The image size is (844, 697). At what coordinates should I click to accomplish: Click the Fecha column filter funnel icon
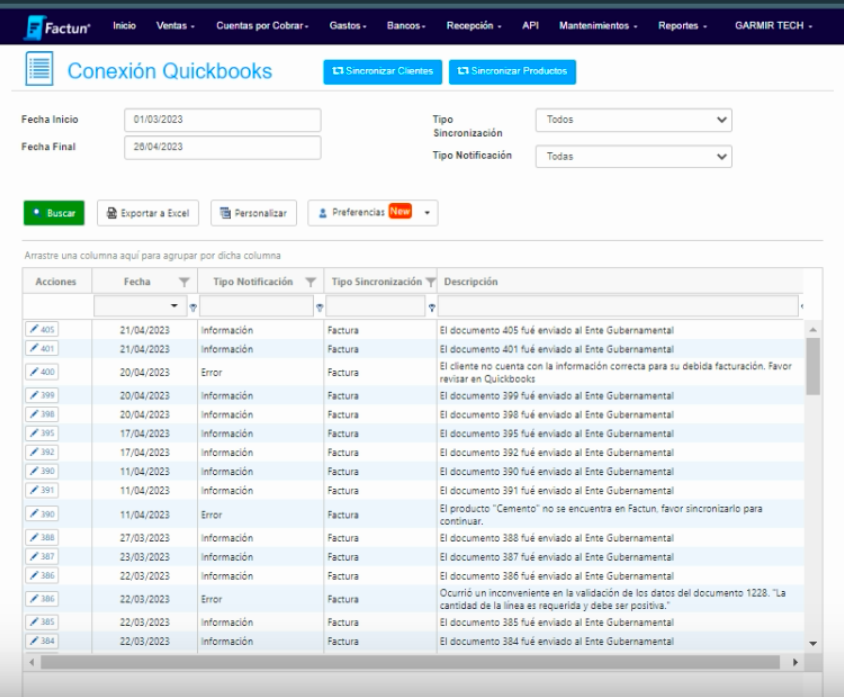[184, 281]
